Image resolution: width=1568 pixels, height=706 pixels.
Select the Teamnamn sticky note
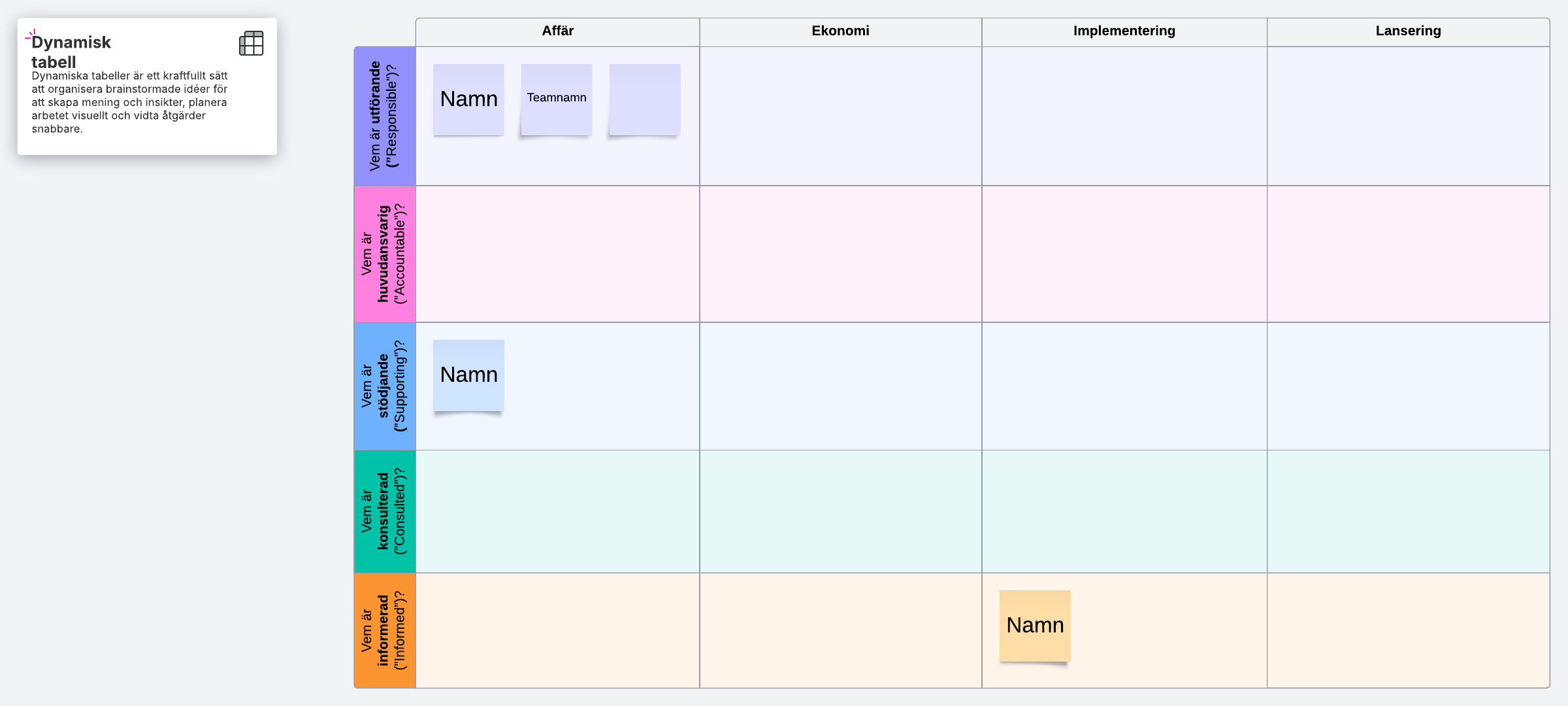[x=557, y=99]
